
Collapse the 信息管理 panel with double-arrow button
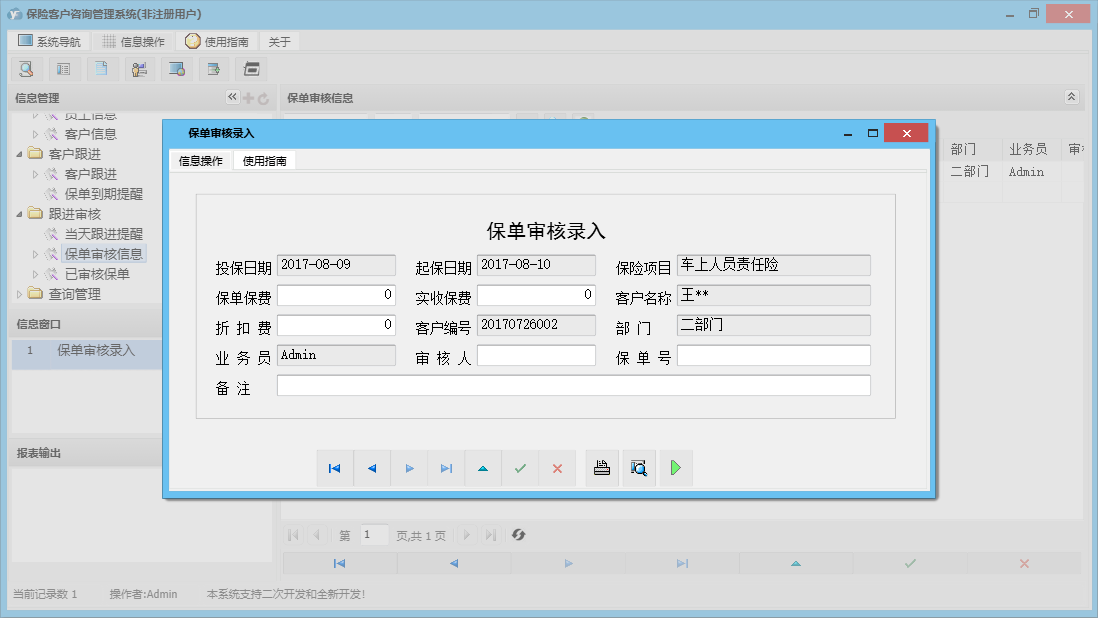232,98
